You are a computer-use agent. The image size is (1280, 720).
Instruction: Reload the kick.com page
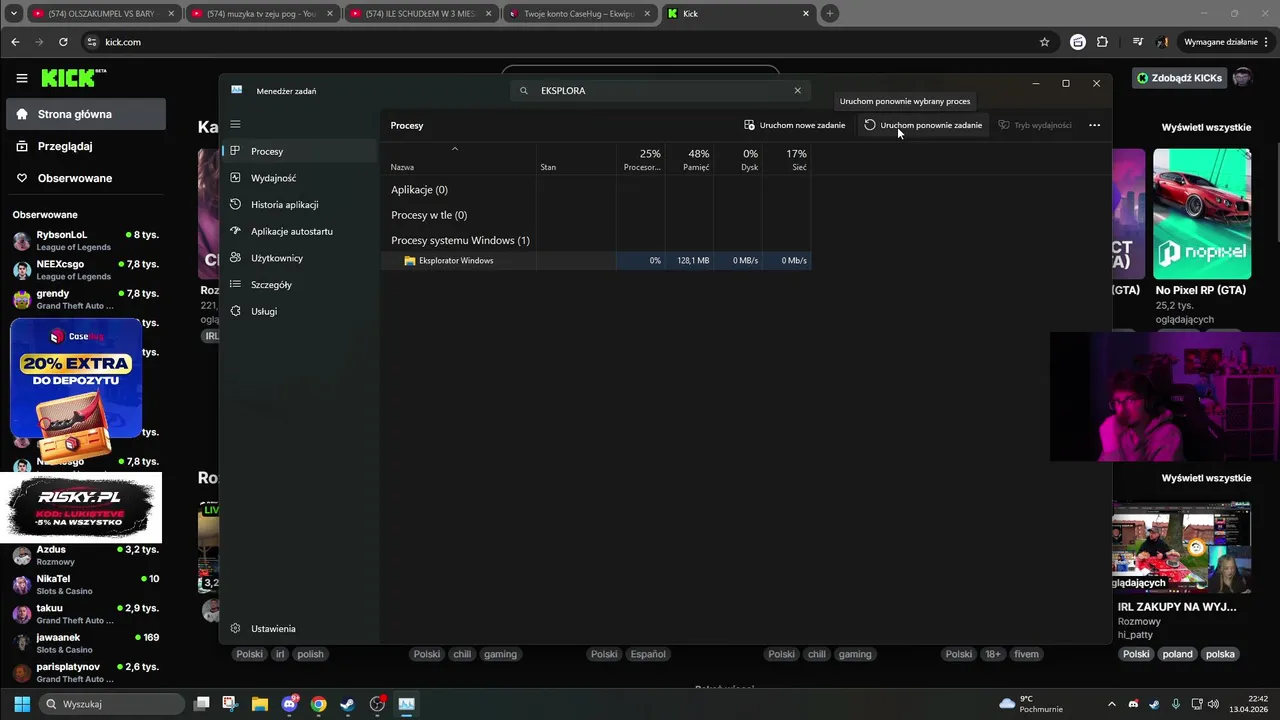[63, 42]
